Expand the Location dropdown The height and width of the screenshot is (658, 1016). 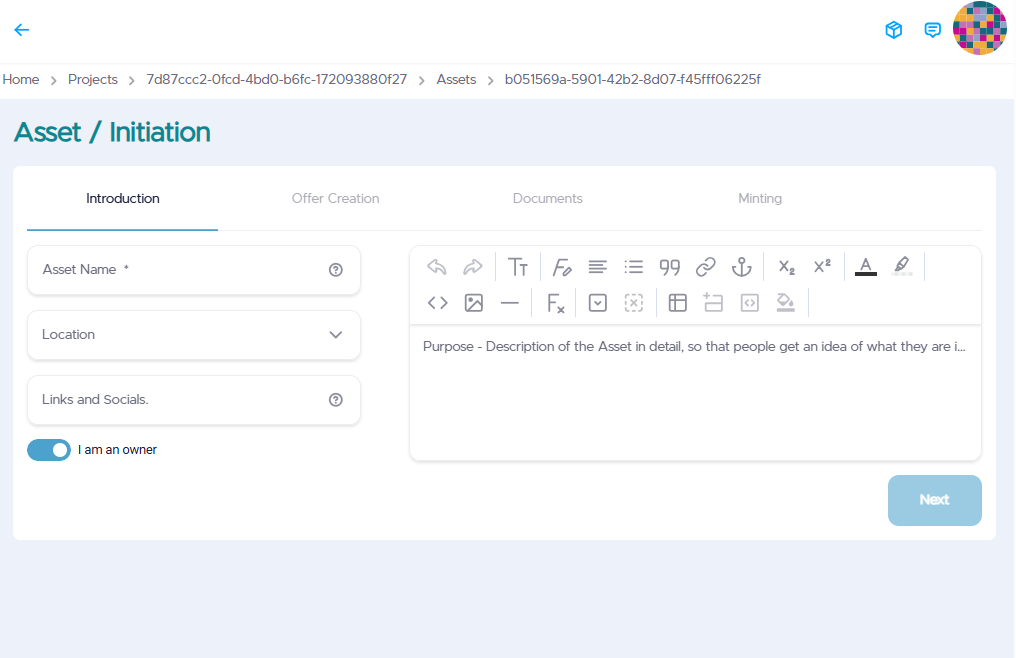(x=336, y=335)
